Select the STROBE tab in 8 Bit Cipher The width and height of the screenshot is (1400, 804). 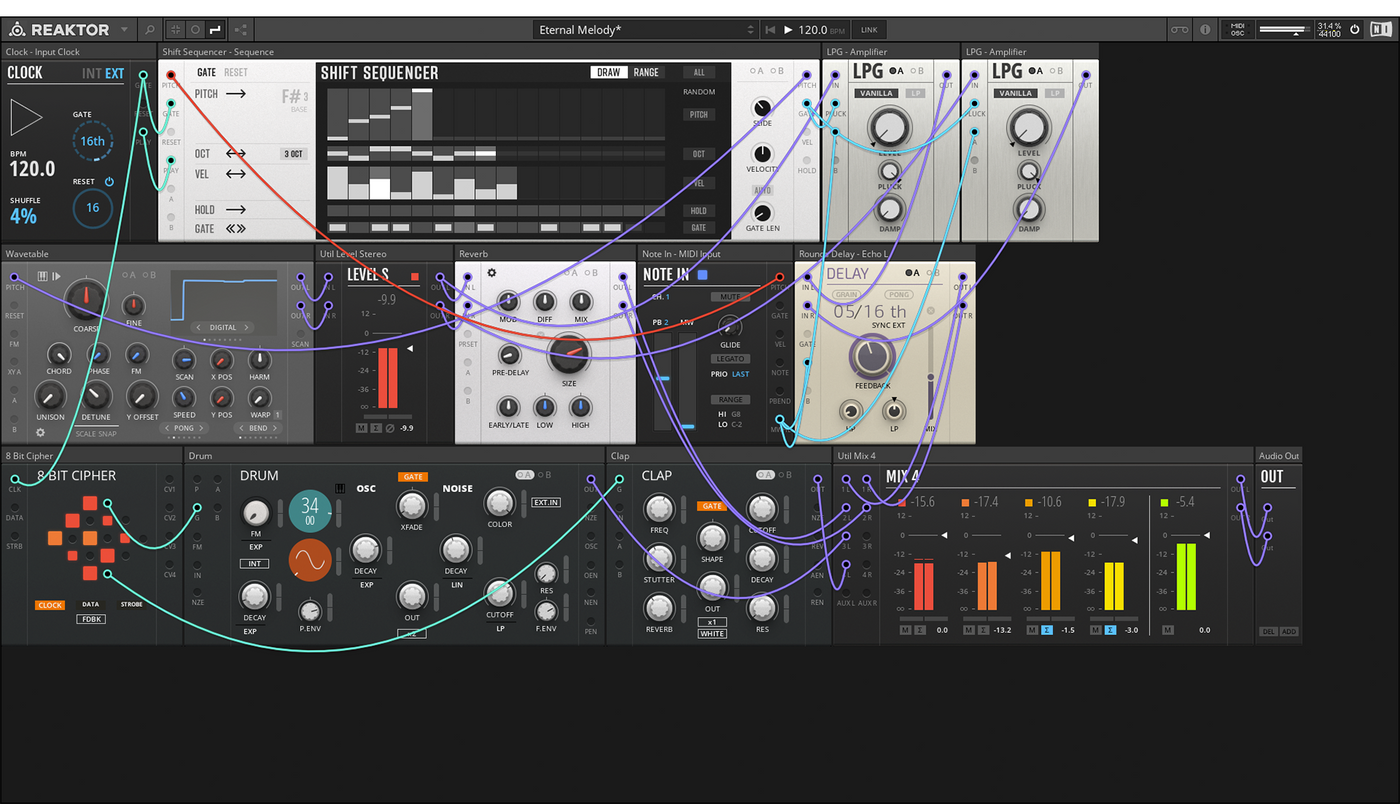click(131, 605)
